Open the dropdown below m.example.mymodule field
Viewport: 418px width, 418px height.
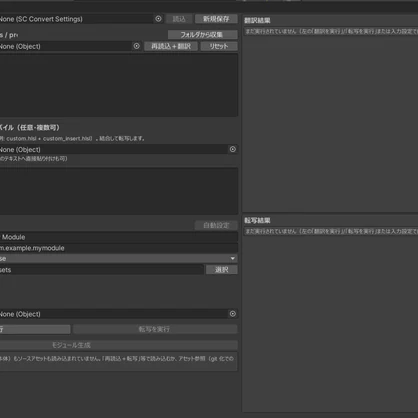click(119, 258)
